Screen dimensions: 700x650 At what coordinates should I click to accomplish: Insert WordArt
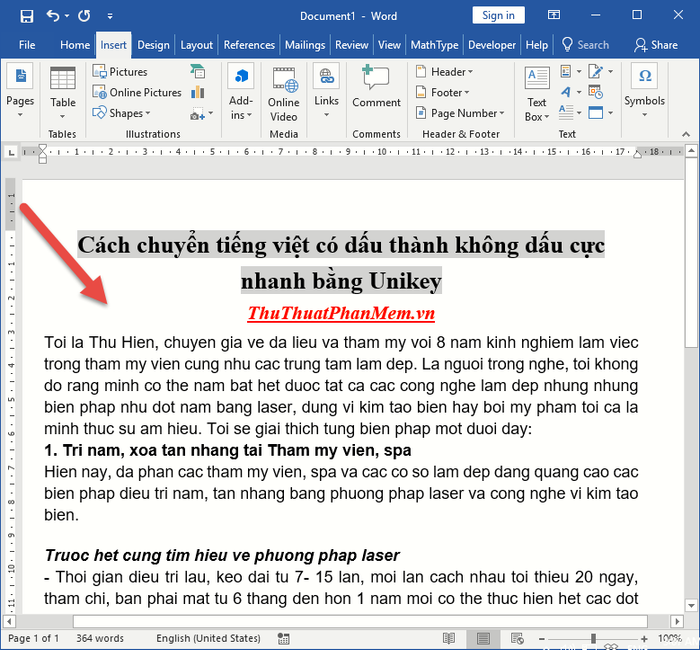pos(571,92)
